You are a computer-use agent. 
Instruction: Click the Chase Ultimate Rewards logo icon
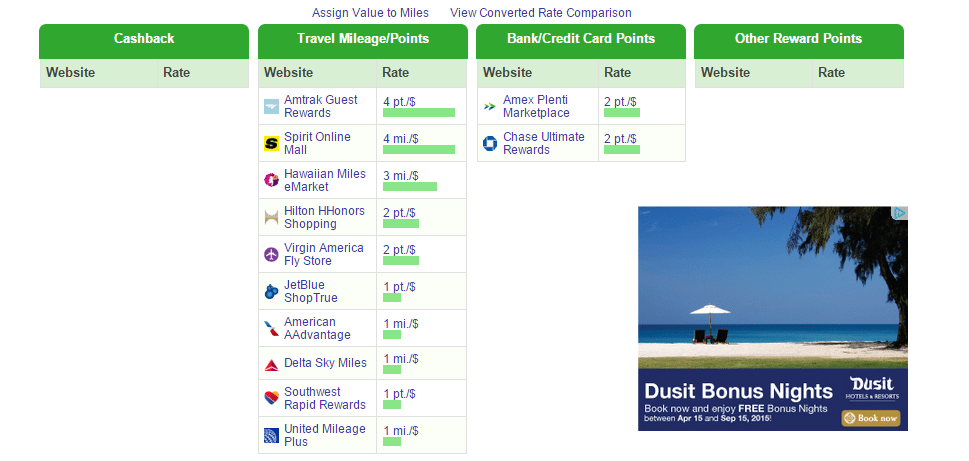490,143
